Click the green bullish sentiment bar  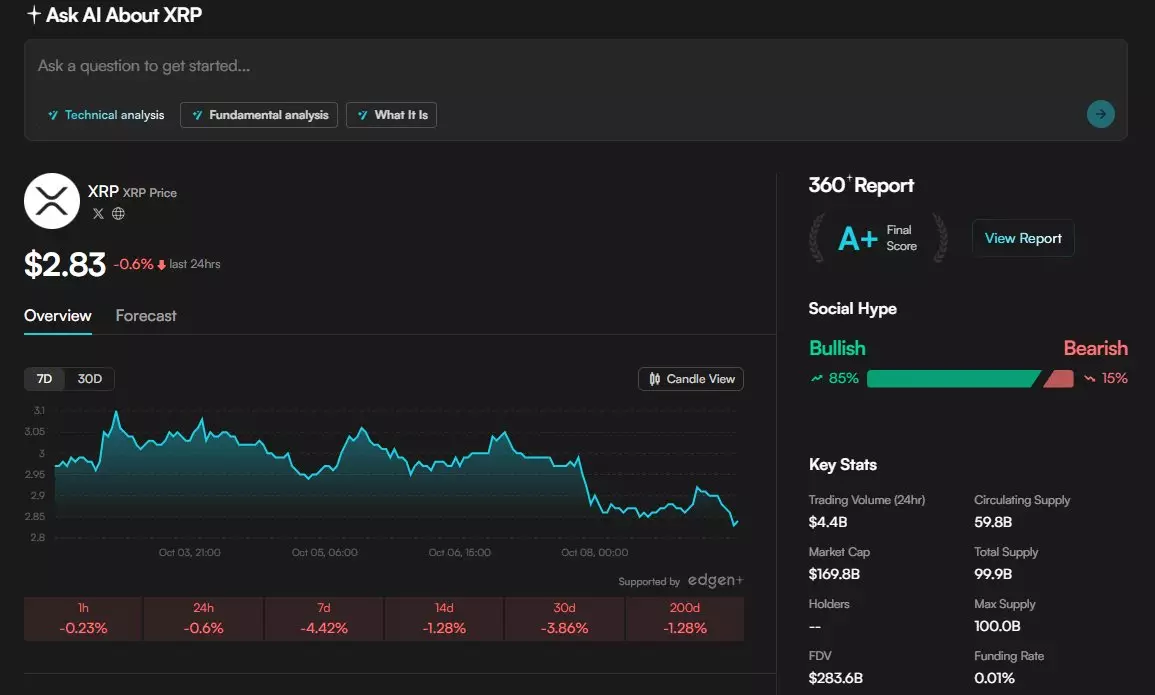click(x=950, y=378)
